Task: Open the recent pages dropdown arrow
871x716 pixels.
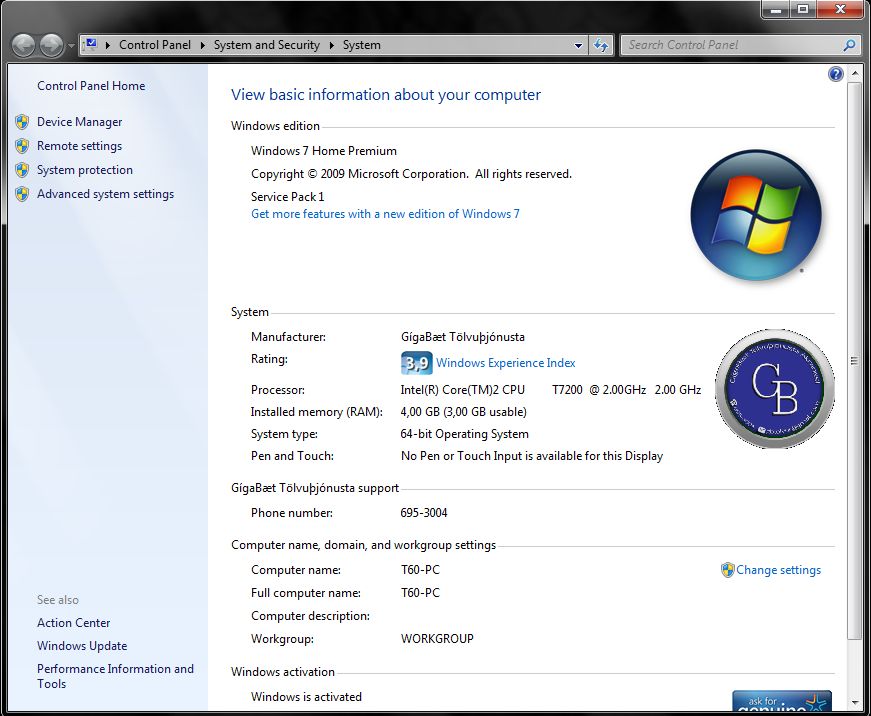Action: coord(70,46)
